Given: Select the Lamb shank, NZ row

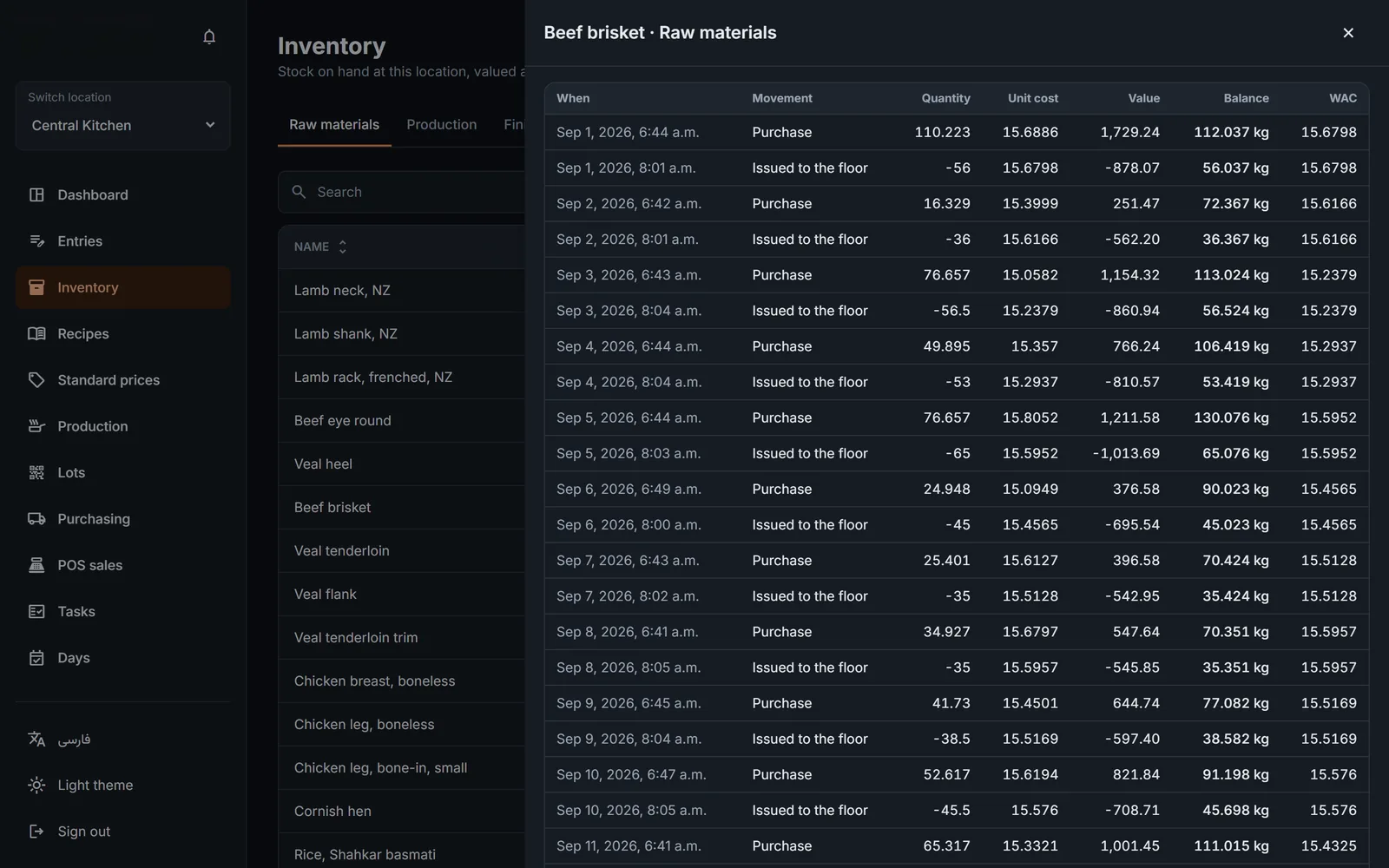Looking at the screenshot, I should (x=402, y=333).
